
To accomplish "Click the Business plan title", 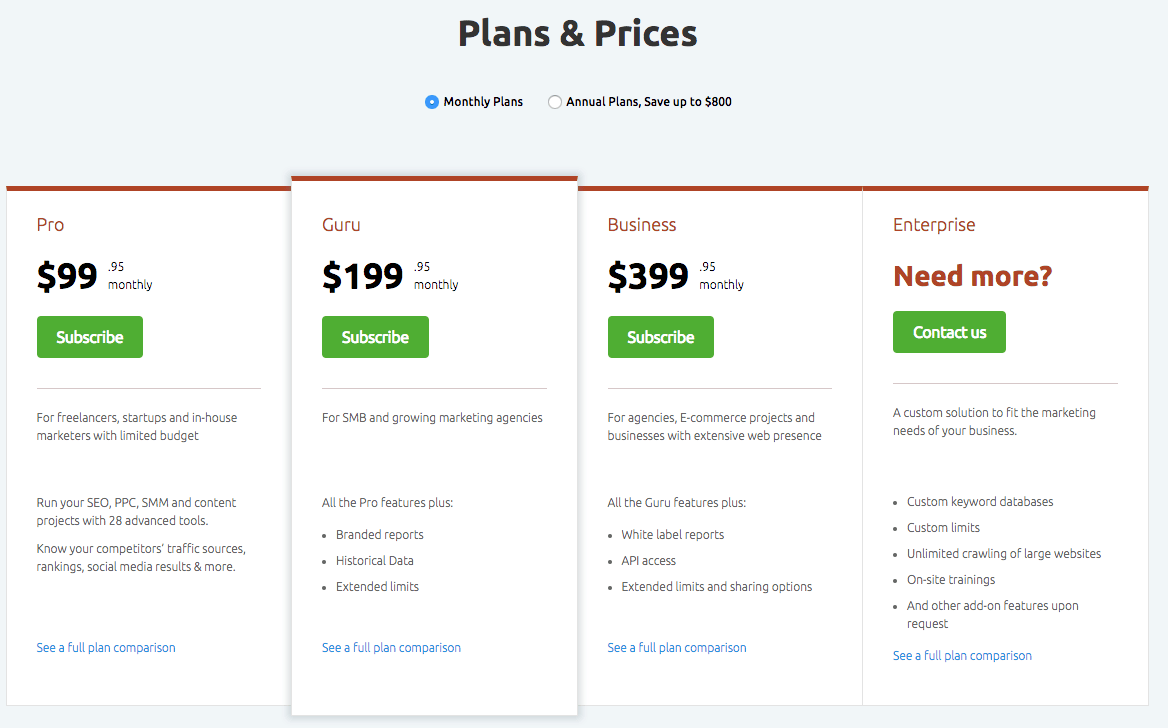I will (642, 225).
